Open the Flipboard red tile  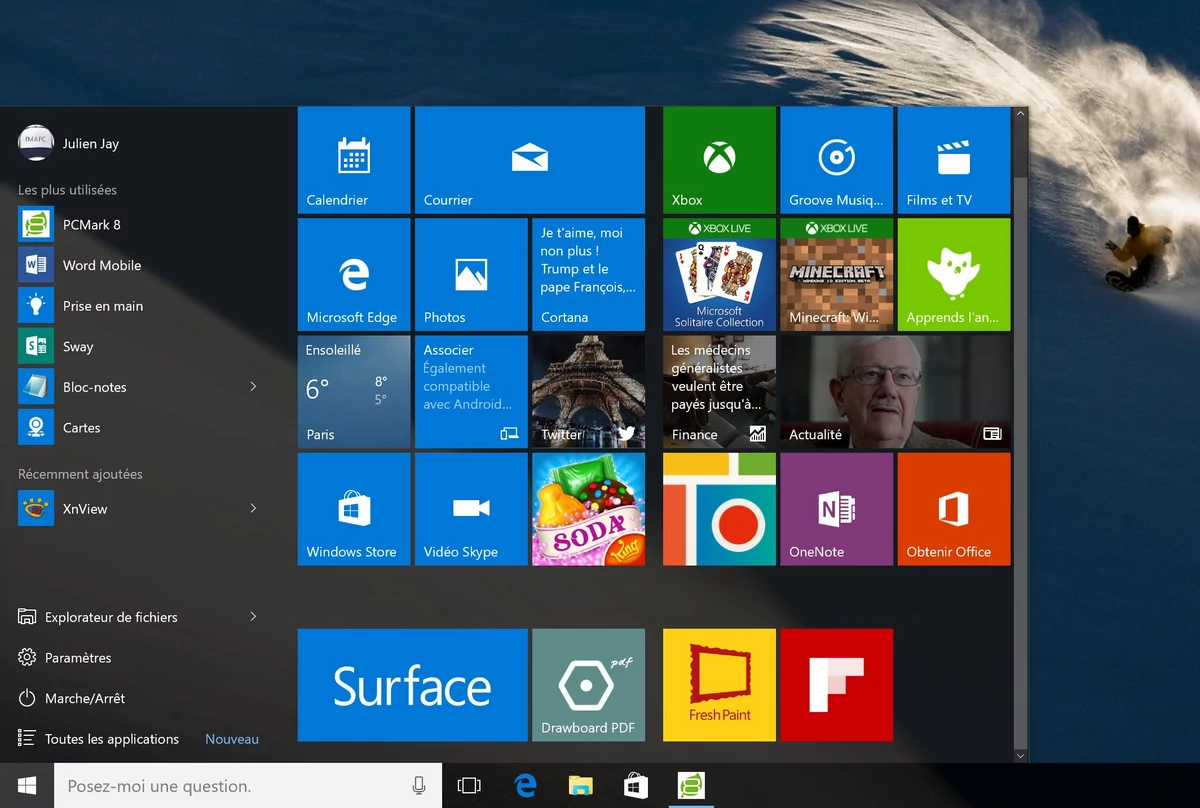[x=836, y=685]
